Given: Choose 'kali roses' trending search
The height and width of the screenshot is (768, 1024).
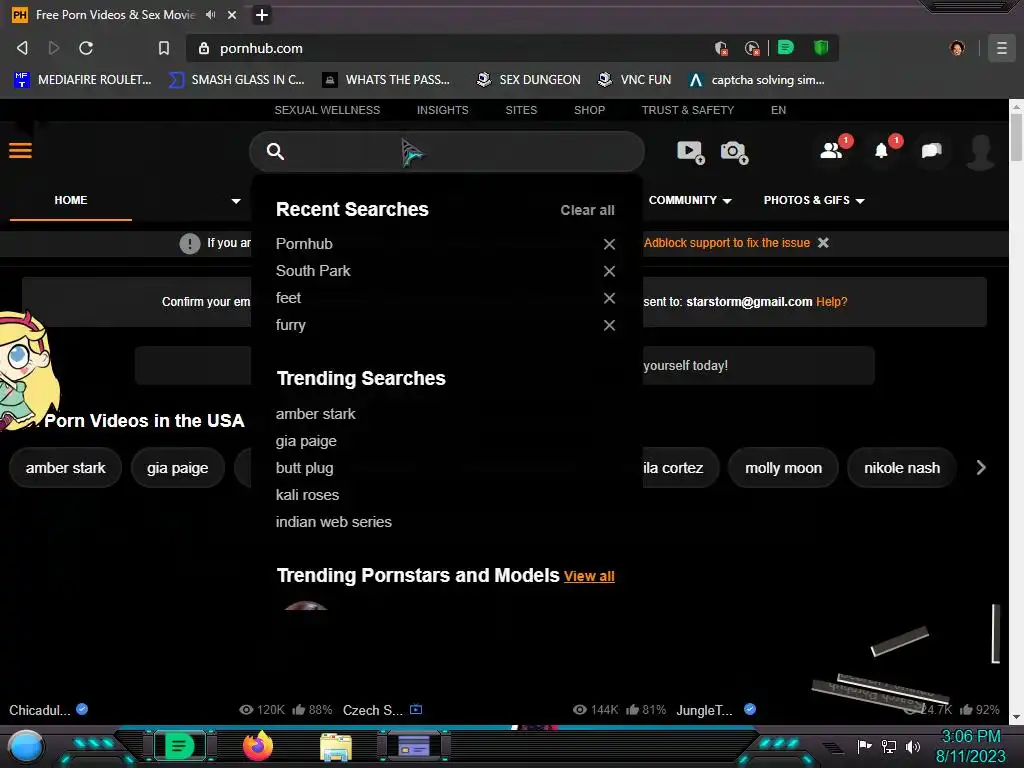Looking at the screenshot, I should click(307, 495).
